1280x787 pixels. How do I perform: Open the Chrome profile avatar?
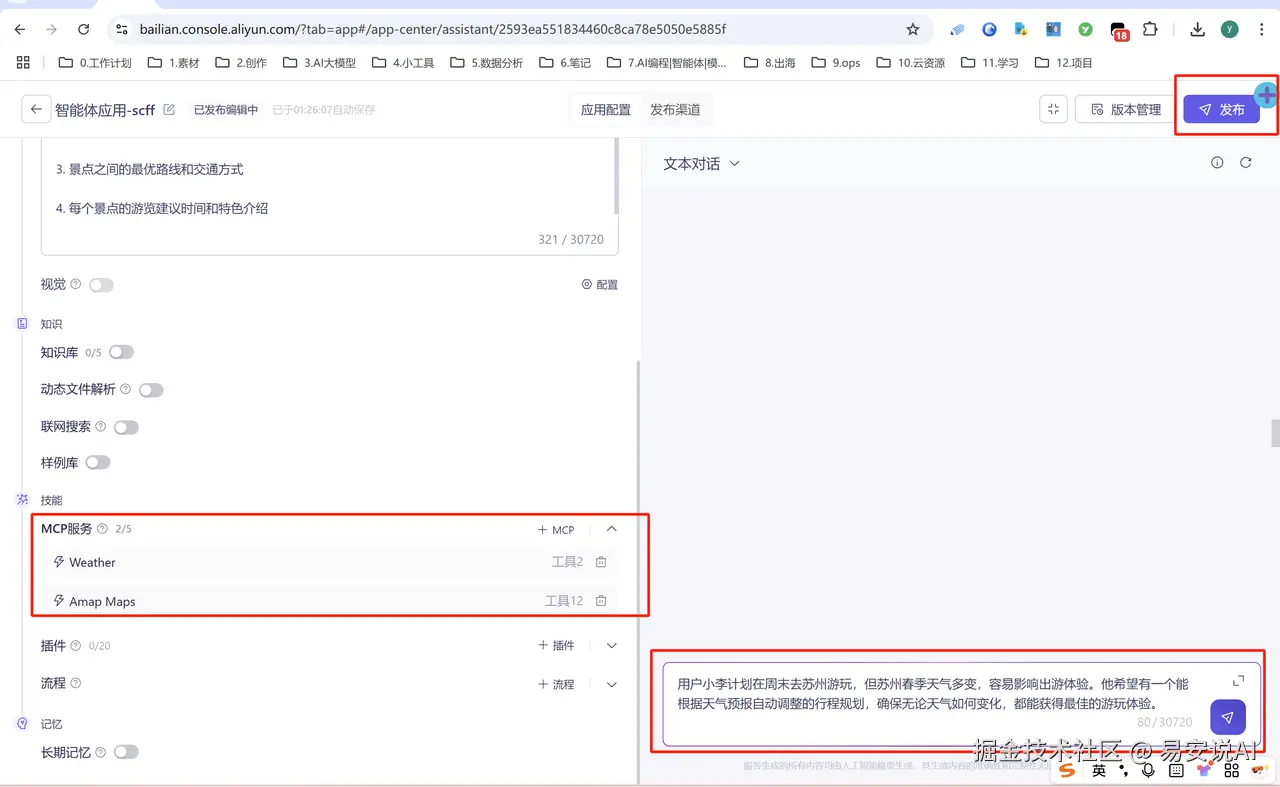pos(1229,29)
